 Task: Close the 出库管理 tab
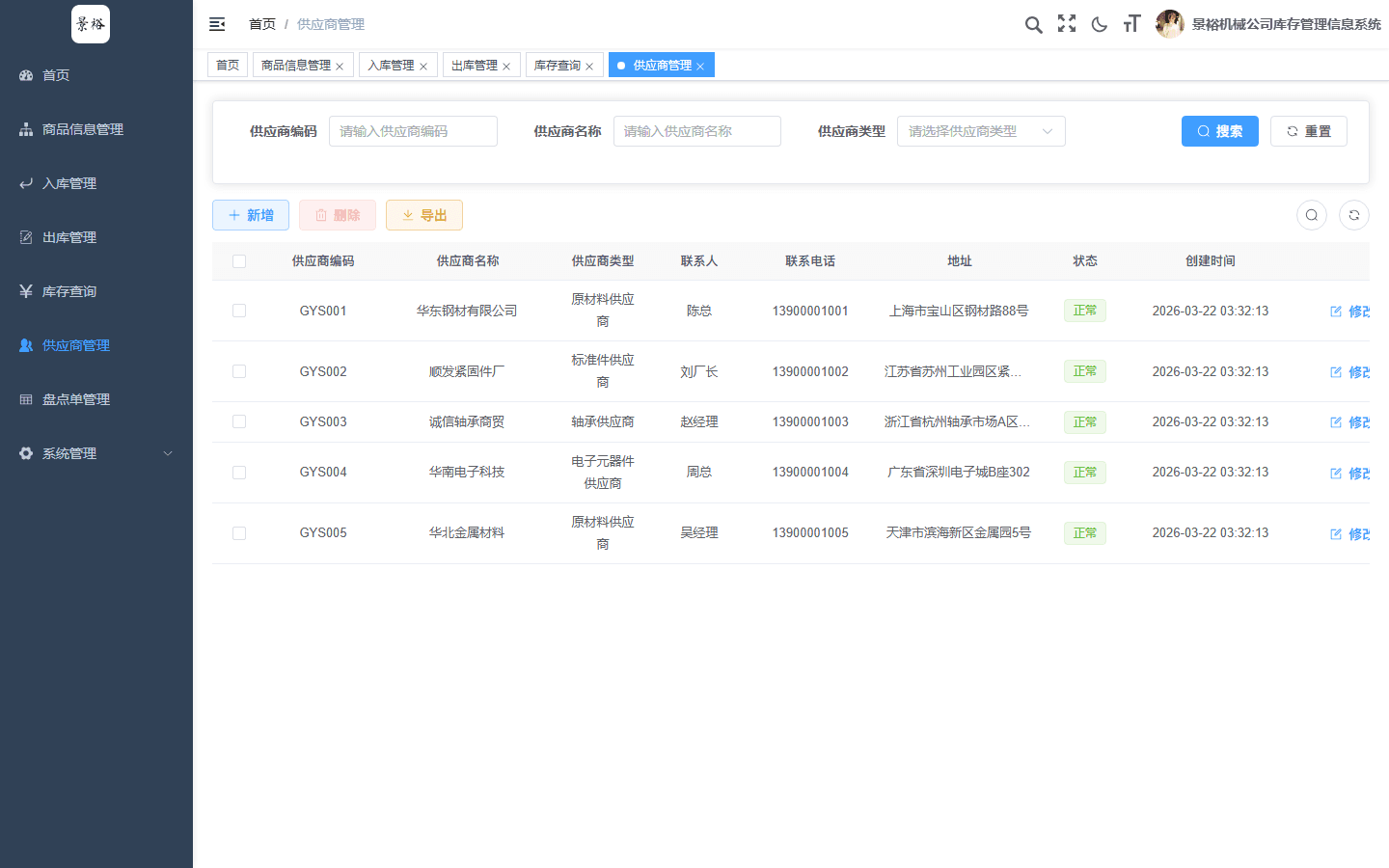pyautogui.click(x=506, y=67)
